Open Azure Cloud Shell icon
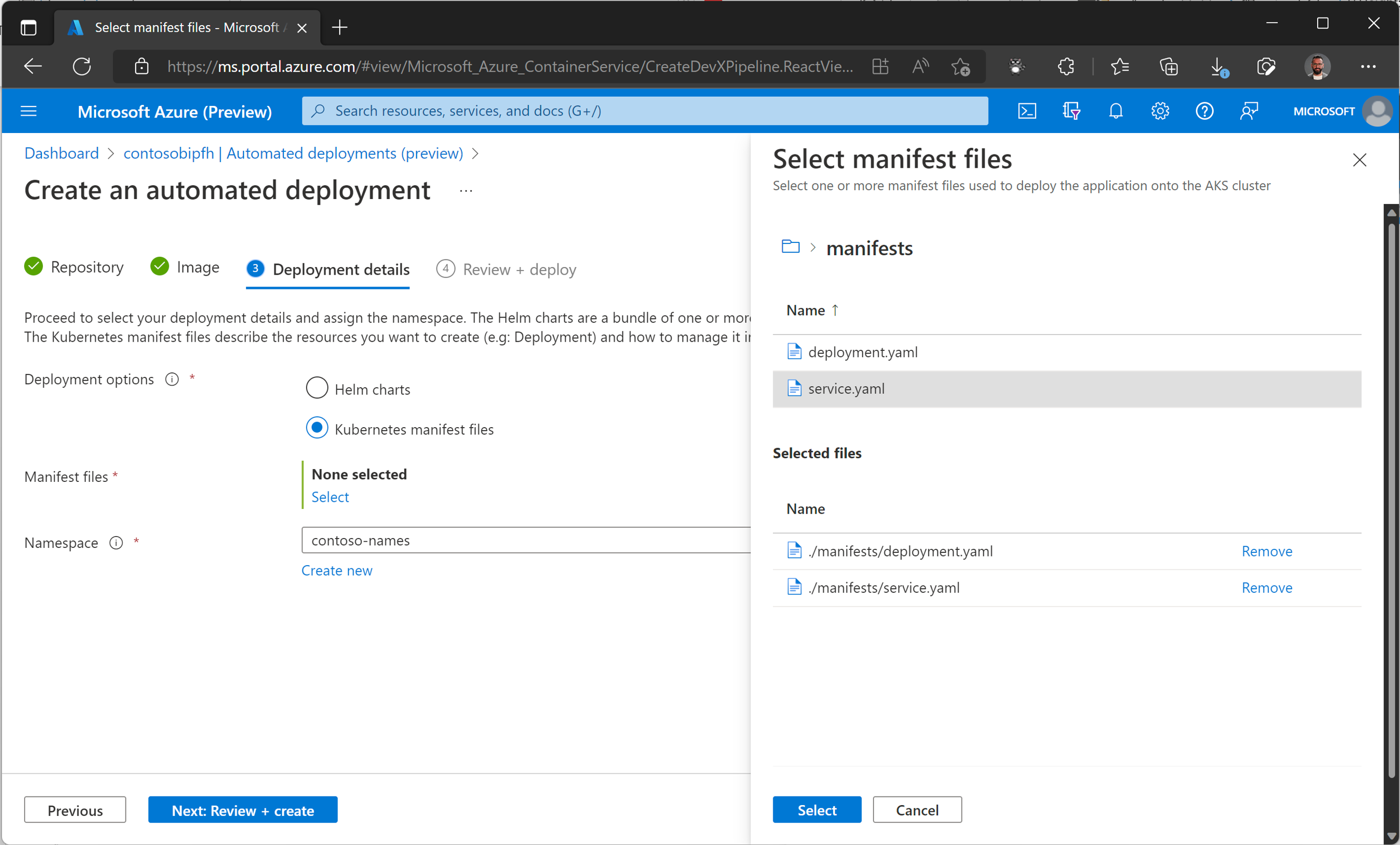This screenshot has height=845, width=1400. (x=1026, y=110)
